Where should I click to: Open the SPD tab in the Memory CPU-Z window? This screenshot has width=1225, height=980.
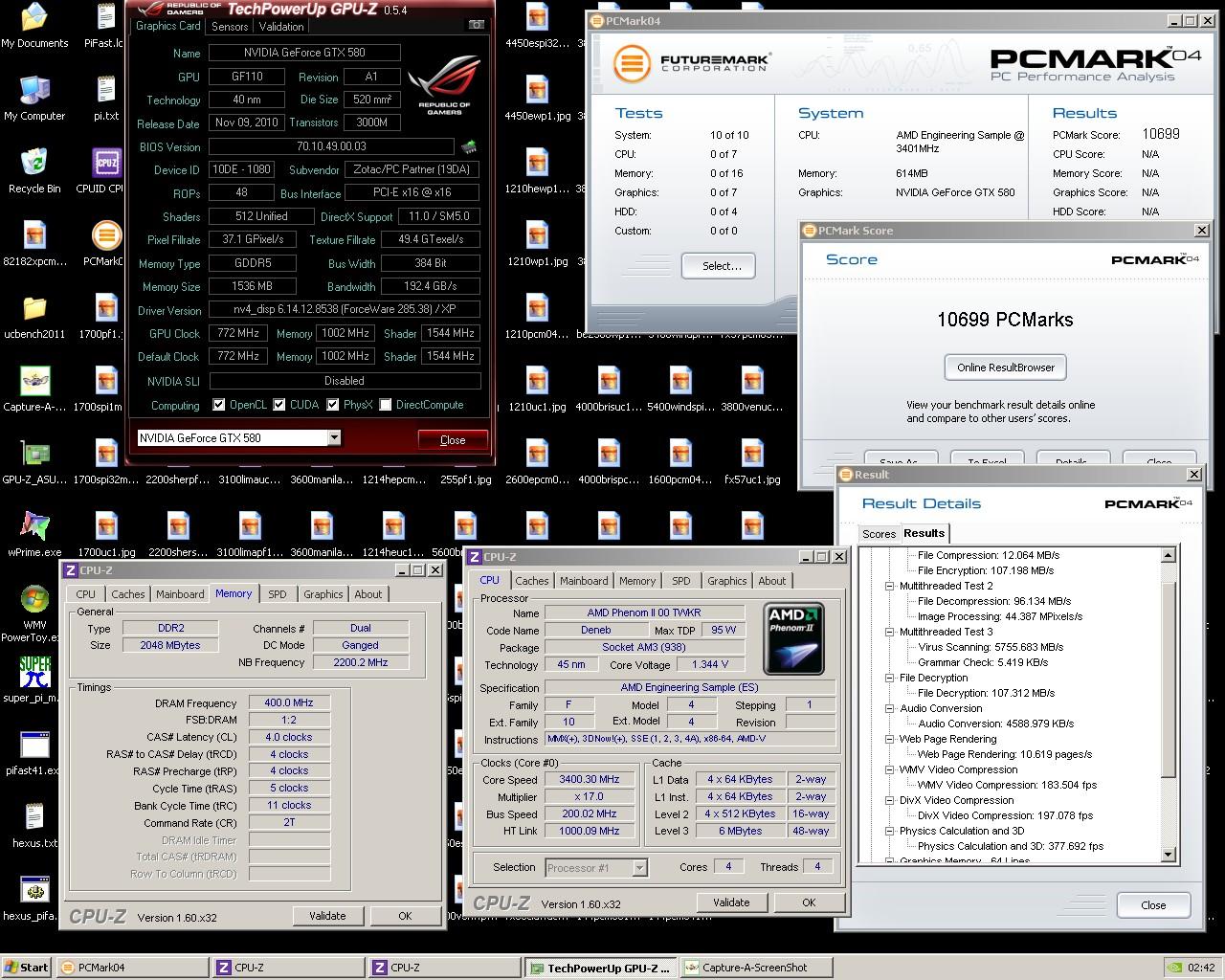(x=278, y=594)
